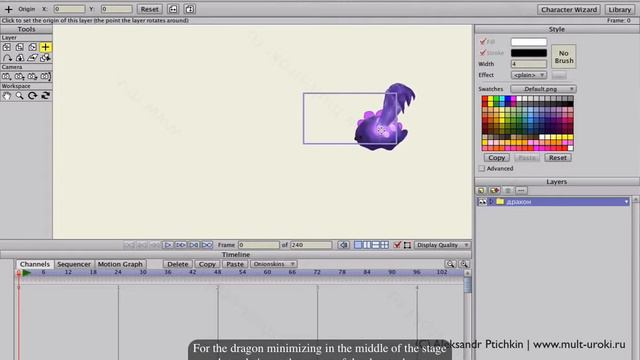Toggle visibility eye of the дракон layer
The image size is (640, 360).
coord(482,202)
